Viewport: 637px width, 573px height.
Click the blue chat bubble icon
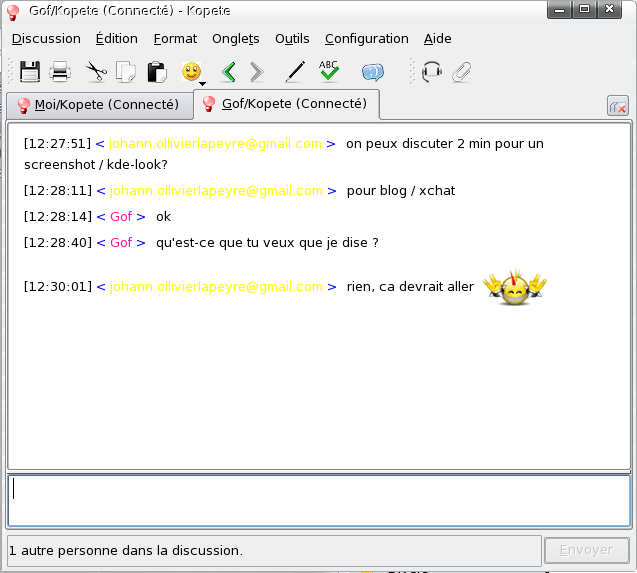coord(373,72)
